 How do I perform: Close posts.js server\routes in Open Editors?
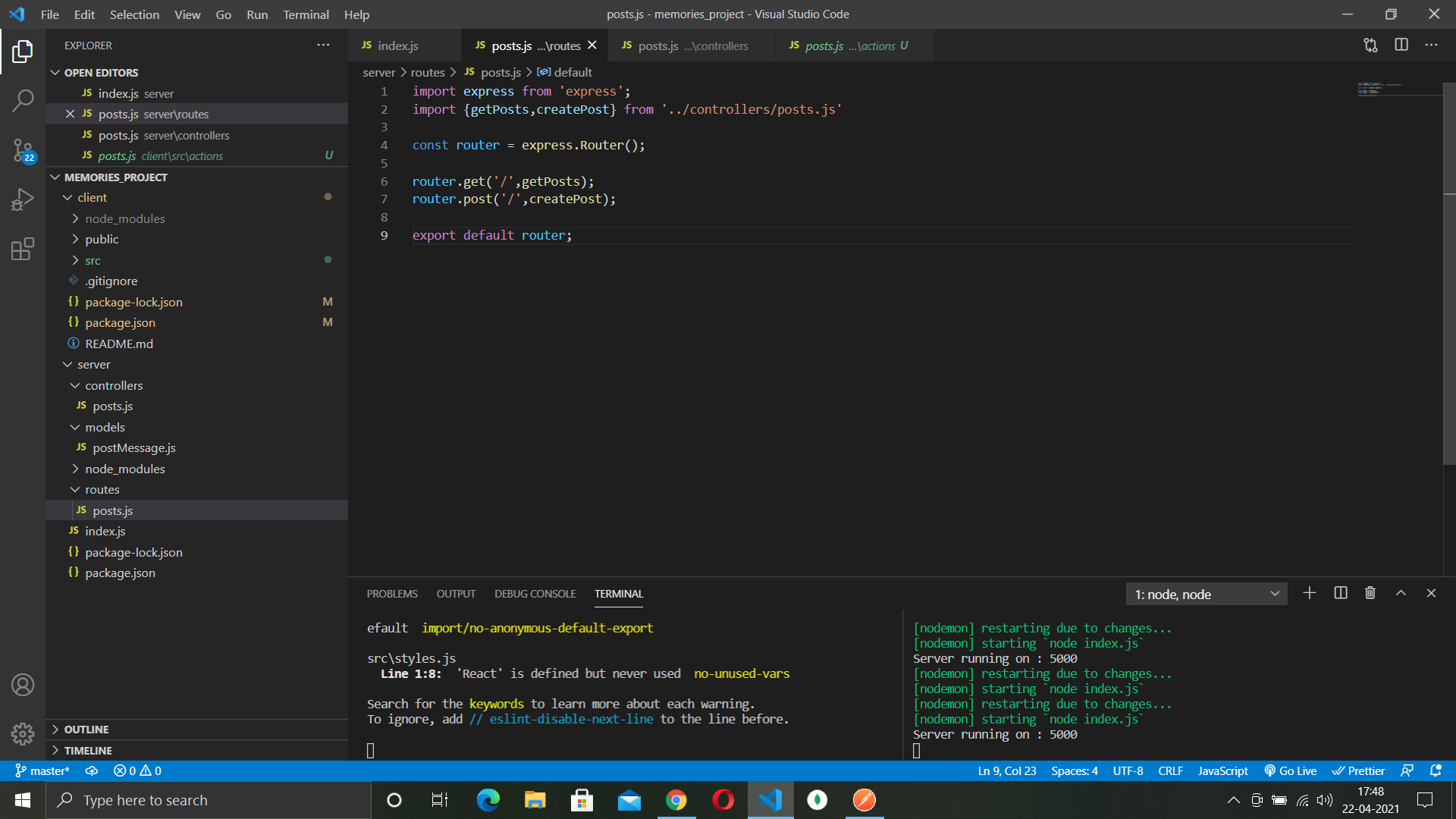point(70,114)
